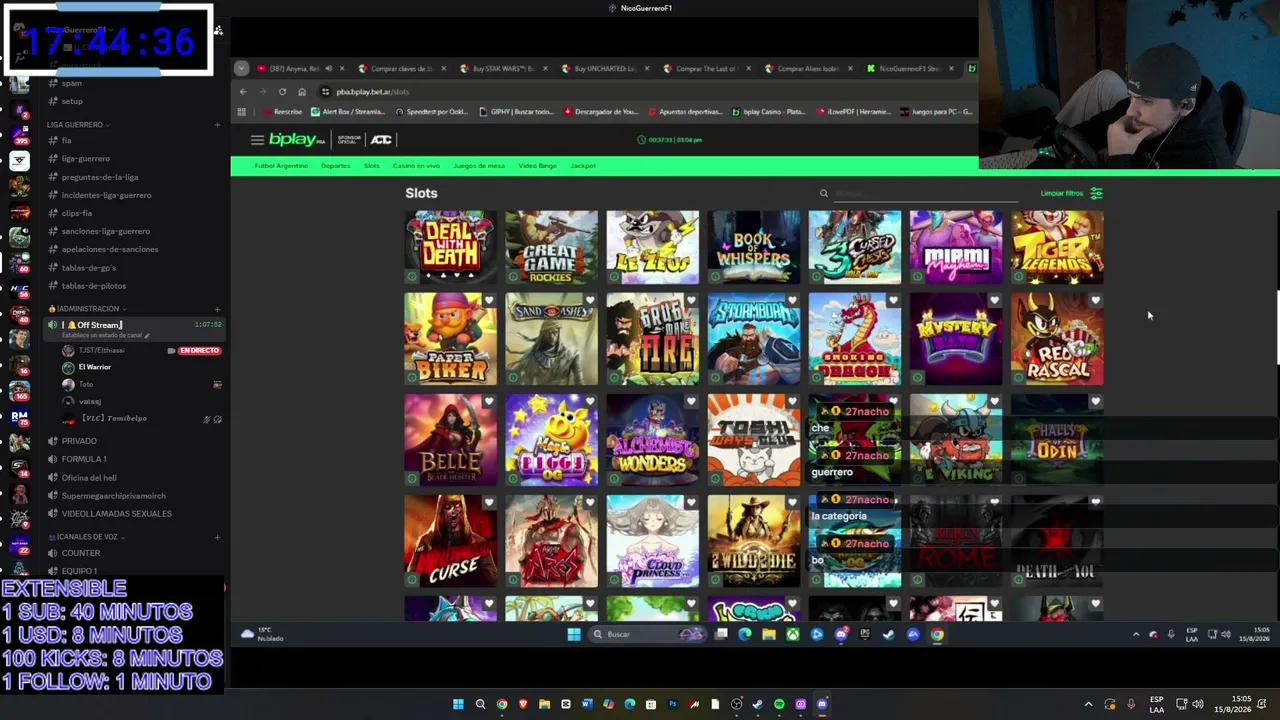The width and height of the screenshot is (1280, 720).
Task: Show hidden icons in bottom system tray
Action: [x=1089, y=704]
